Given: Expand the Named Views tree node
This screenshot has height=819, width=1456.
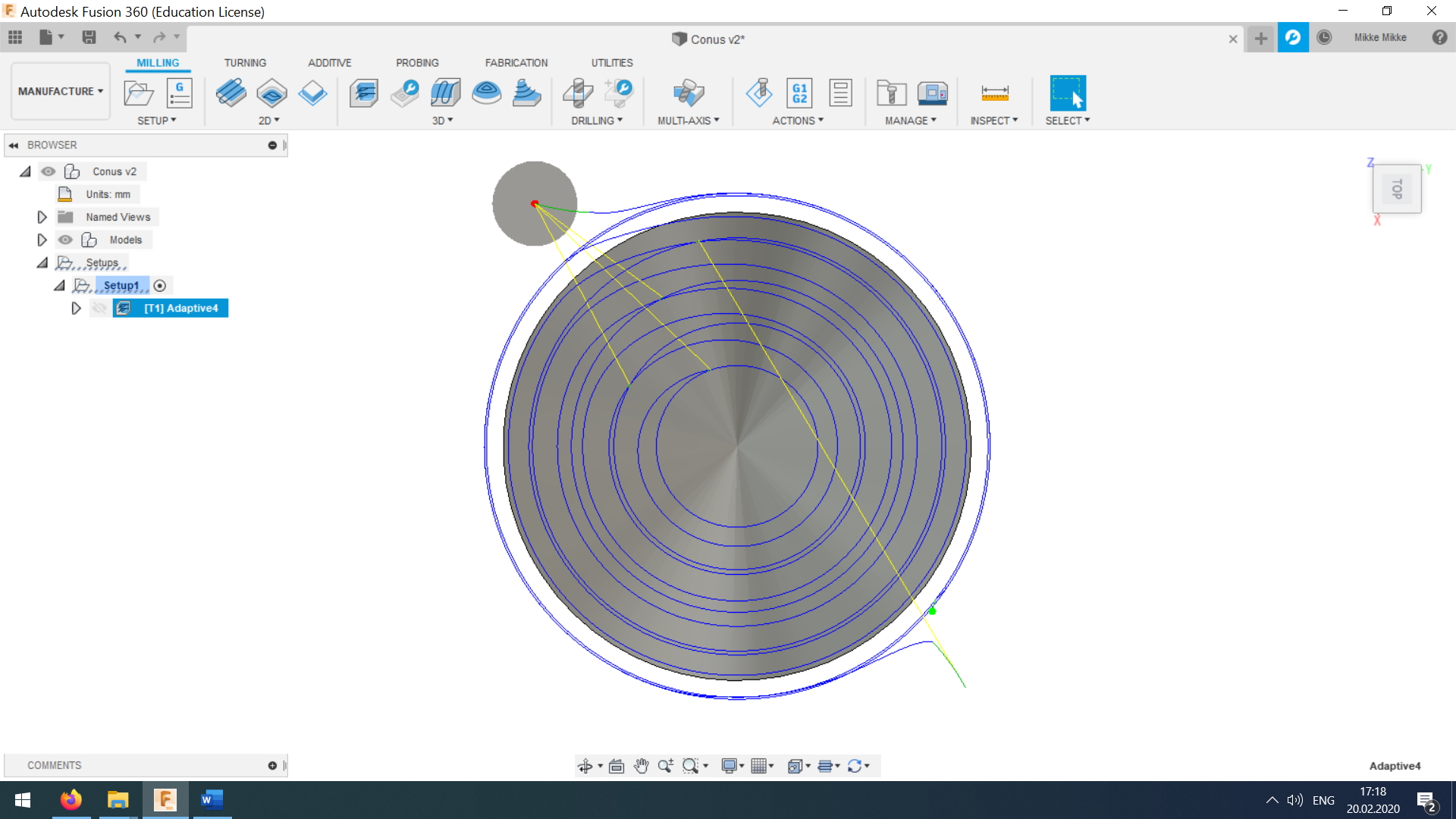Looking at the screenshot, I should pyautogui.click(x=42, y=217).
